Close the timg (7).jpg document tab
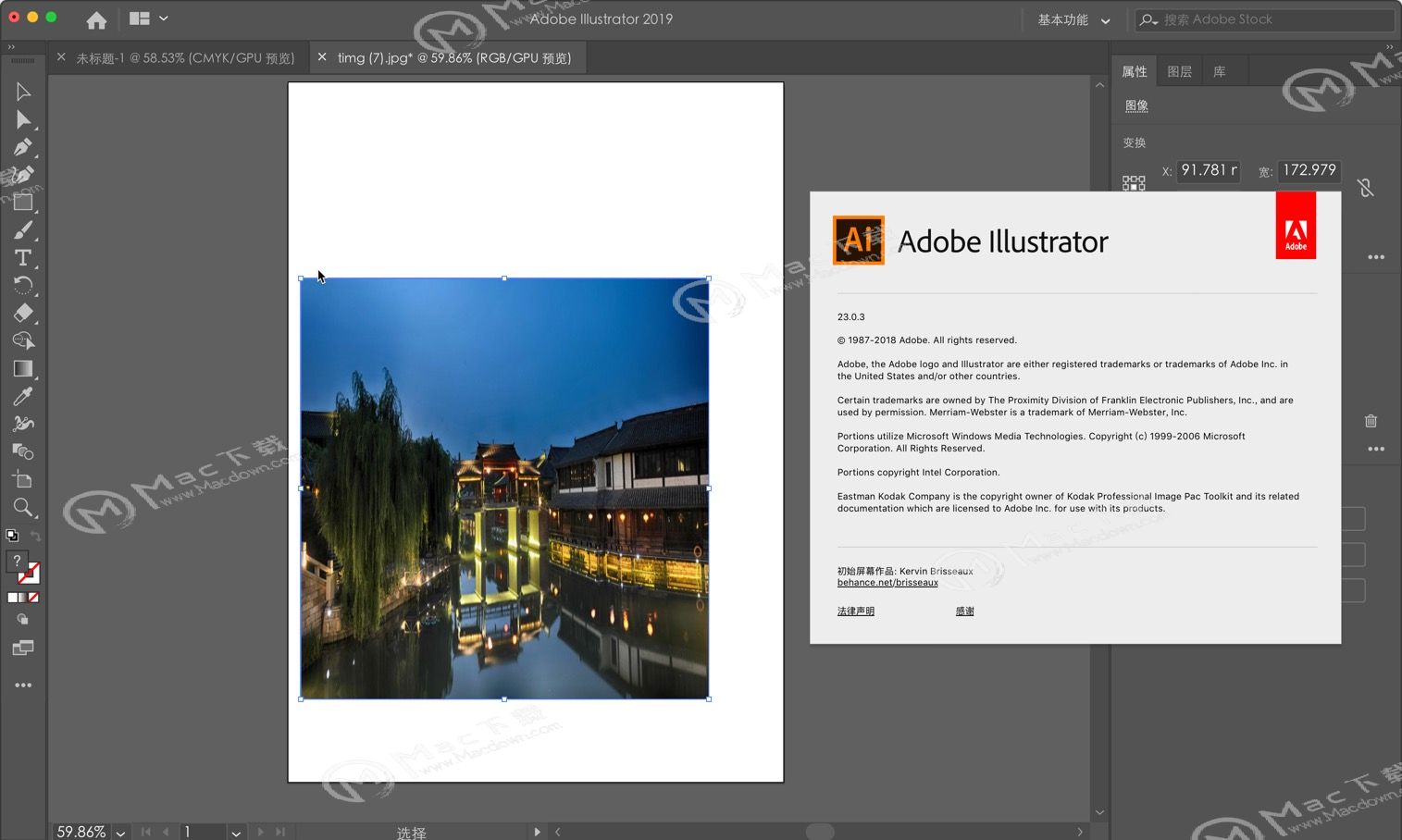The image size is (1402, 840). coord(322,57)
